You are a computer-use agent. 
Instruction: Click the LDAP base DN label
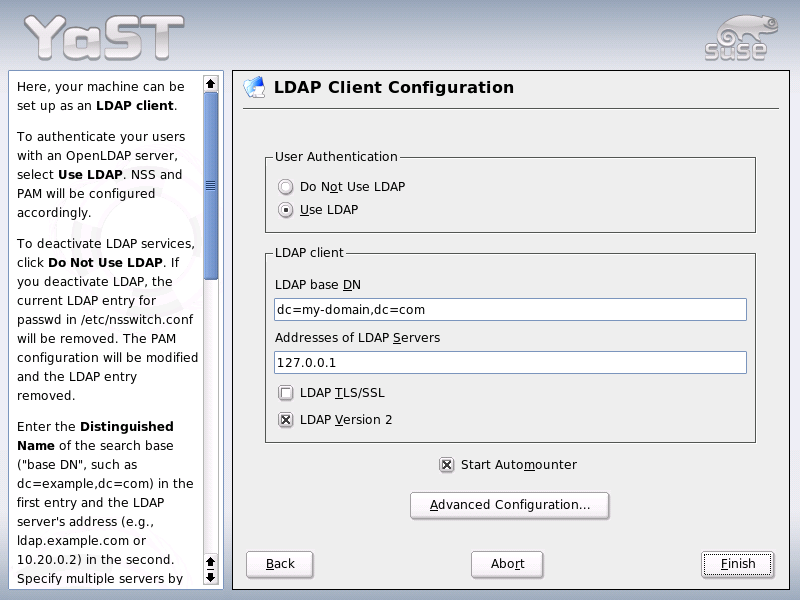pos(318,285)
